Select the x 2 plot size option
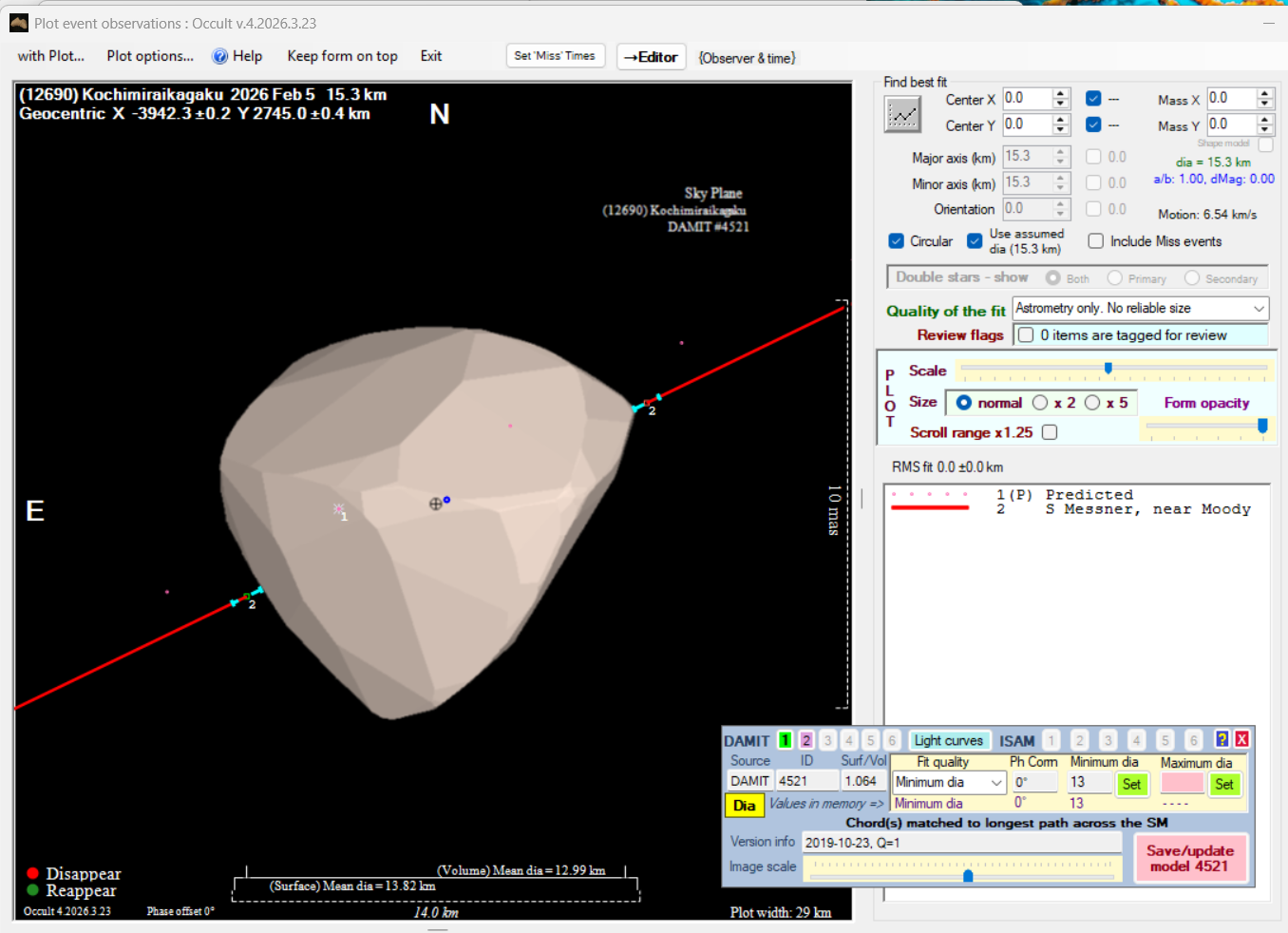 coord(1041,403)
